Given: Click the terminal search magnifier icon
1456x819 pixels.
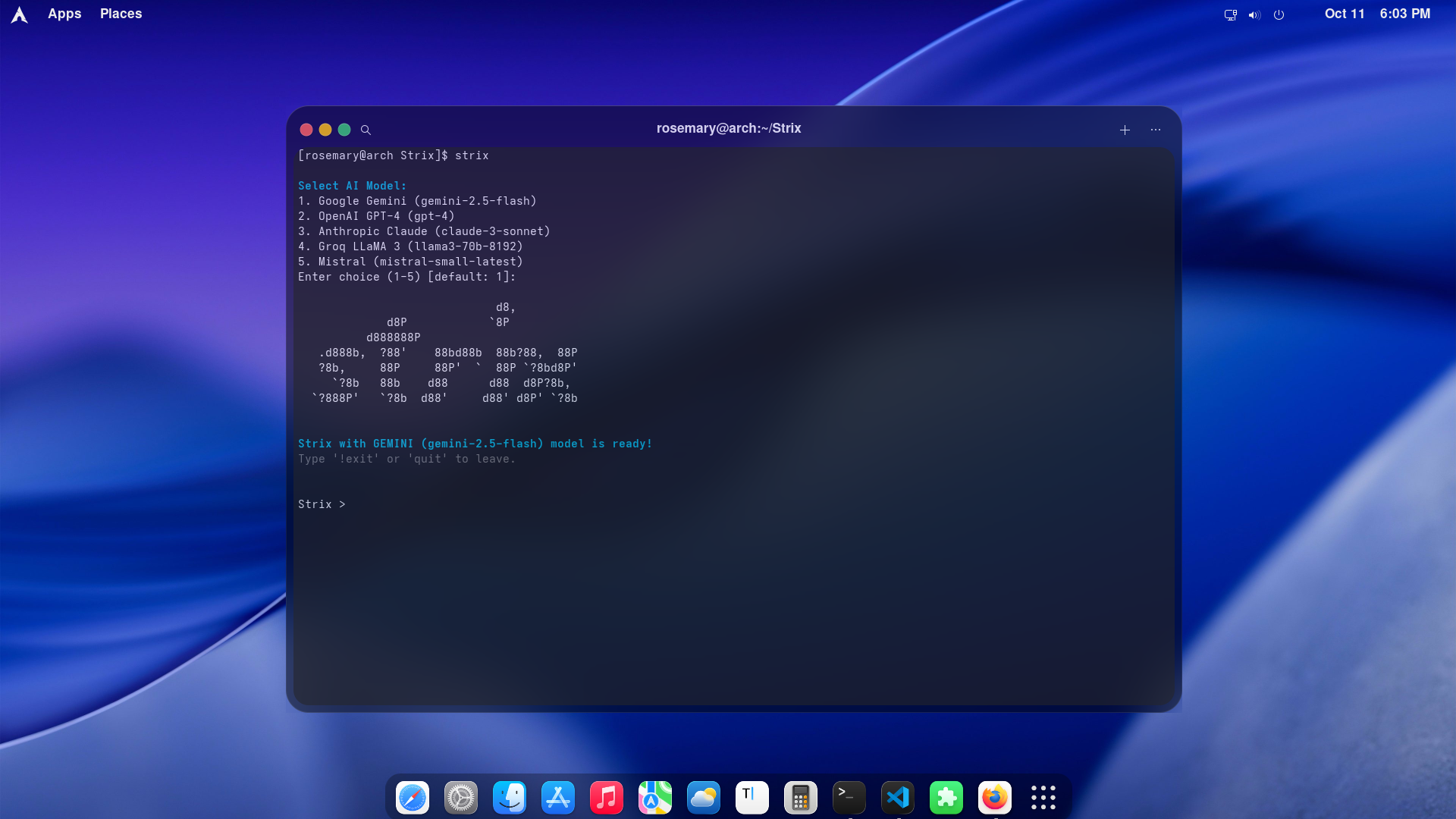Looking at the screenshot, I should point(366,130).
